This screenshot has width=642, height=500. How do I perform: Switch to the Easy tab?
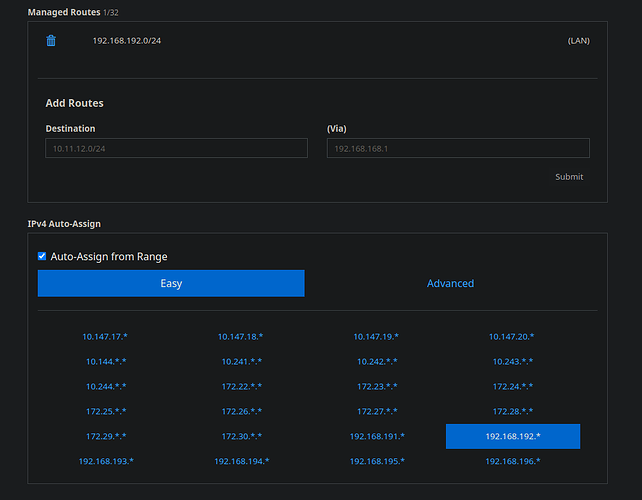[171, 284]
